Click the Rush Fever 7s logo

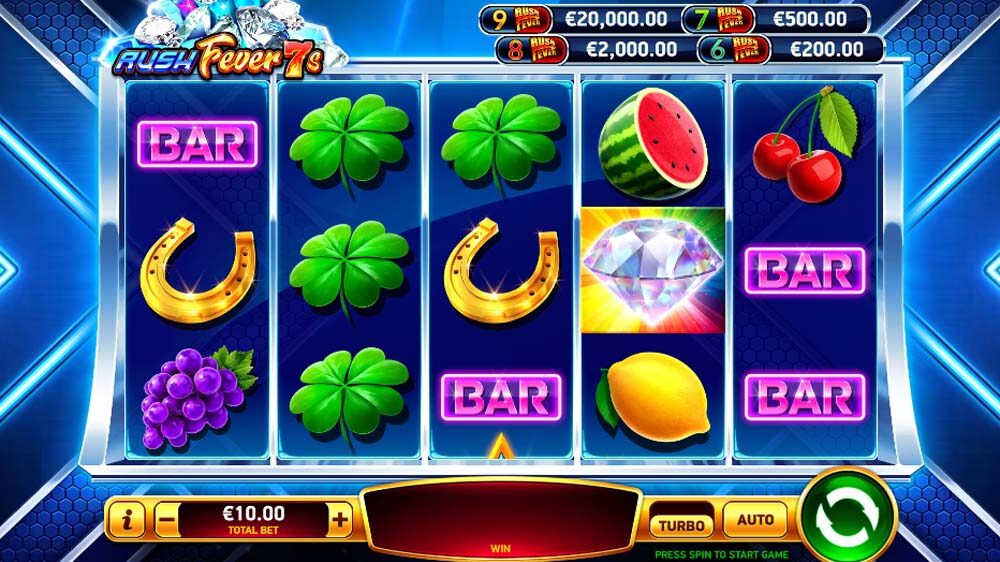click(220, 57)
